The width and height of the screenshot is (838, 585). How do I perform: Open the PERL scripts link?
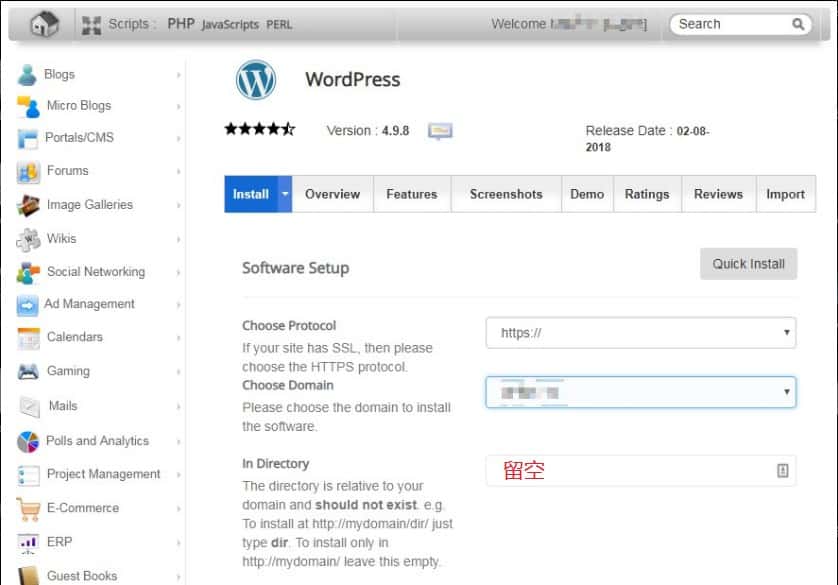tap(279, 25)
